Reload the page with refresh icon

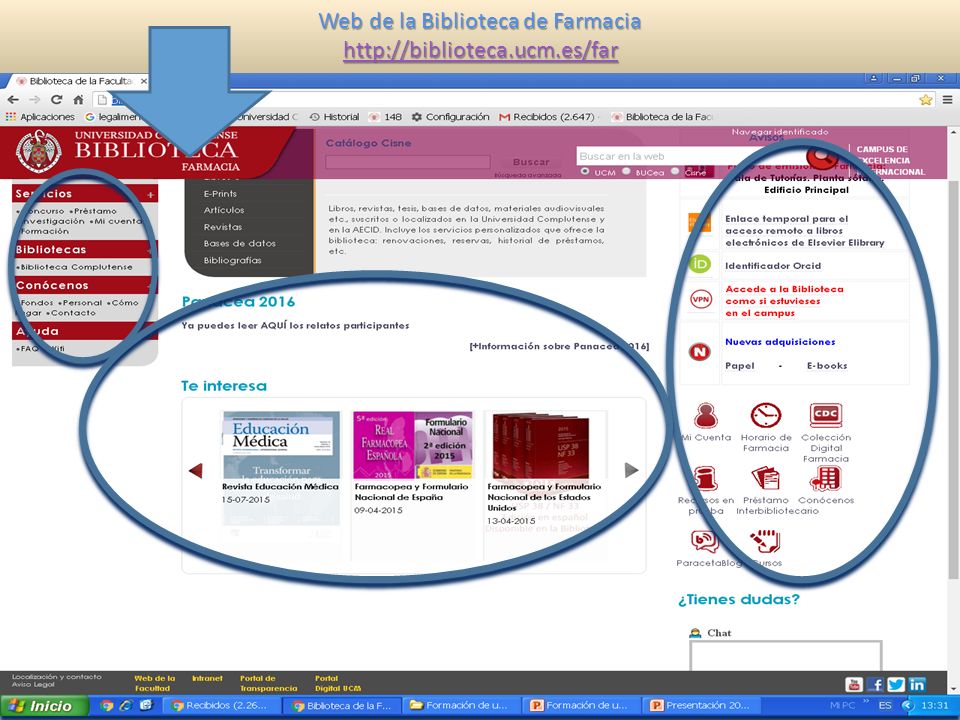tap(56, 99)
